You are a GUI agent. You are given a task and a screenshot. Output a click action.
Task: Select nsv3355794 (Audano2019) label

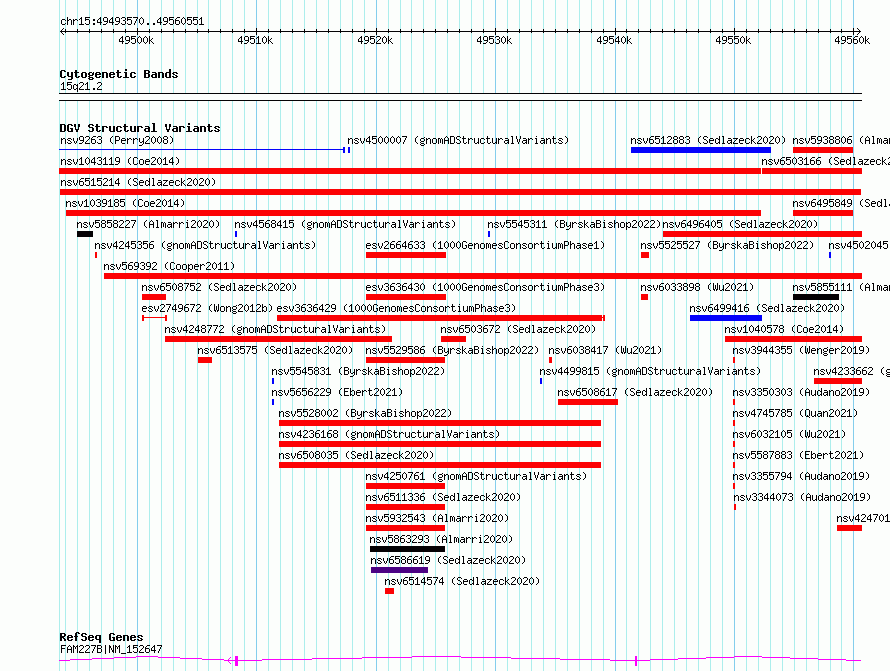click(801, 476)
